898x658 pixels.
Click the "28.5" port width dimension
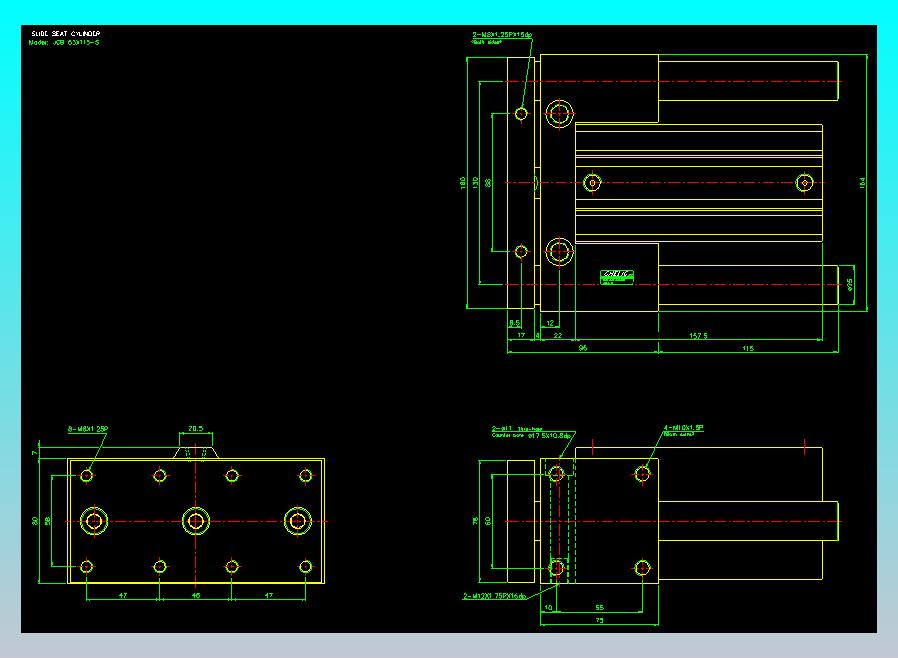pos(195,428)
